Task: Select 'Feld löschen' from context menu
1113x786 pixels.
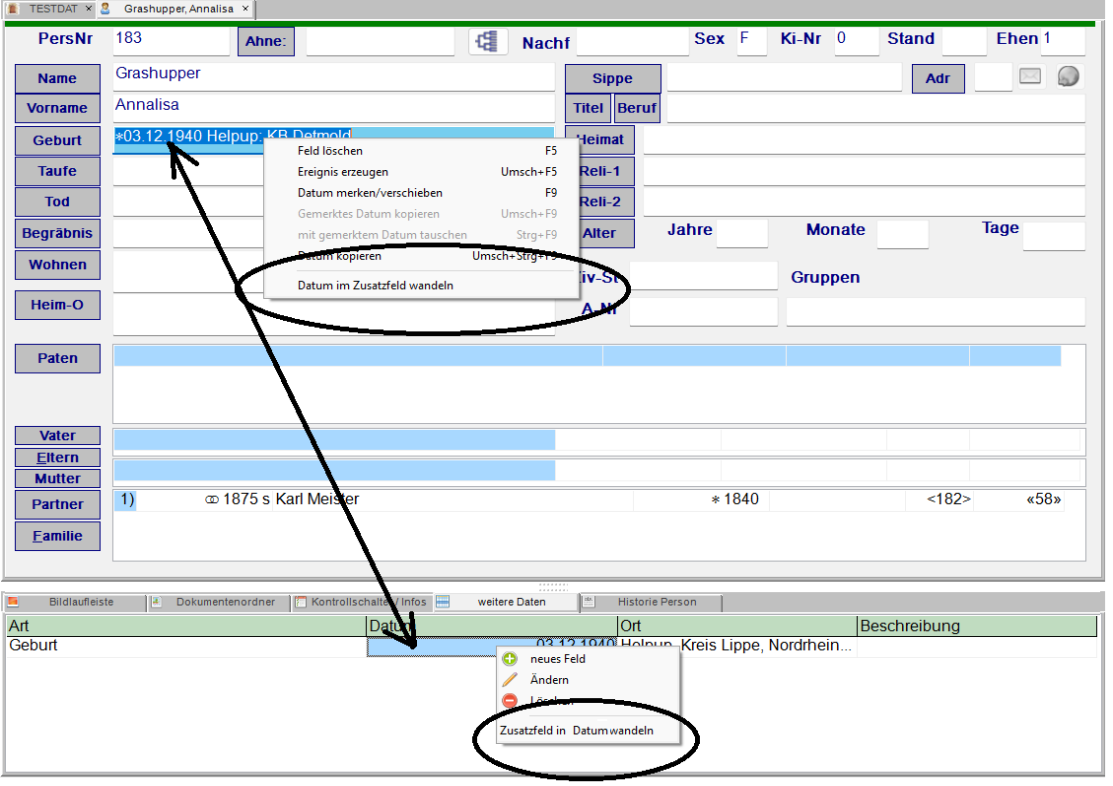Action: pos(330,151)
